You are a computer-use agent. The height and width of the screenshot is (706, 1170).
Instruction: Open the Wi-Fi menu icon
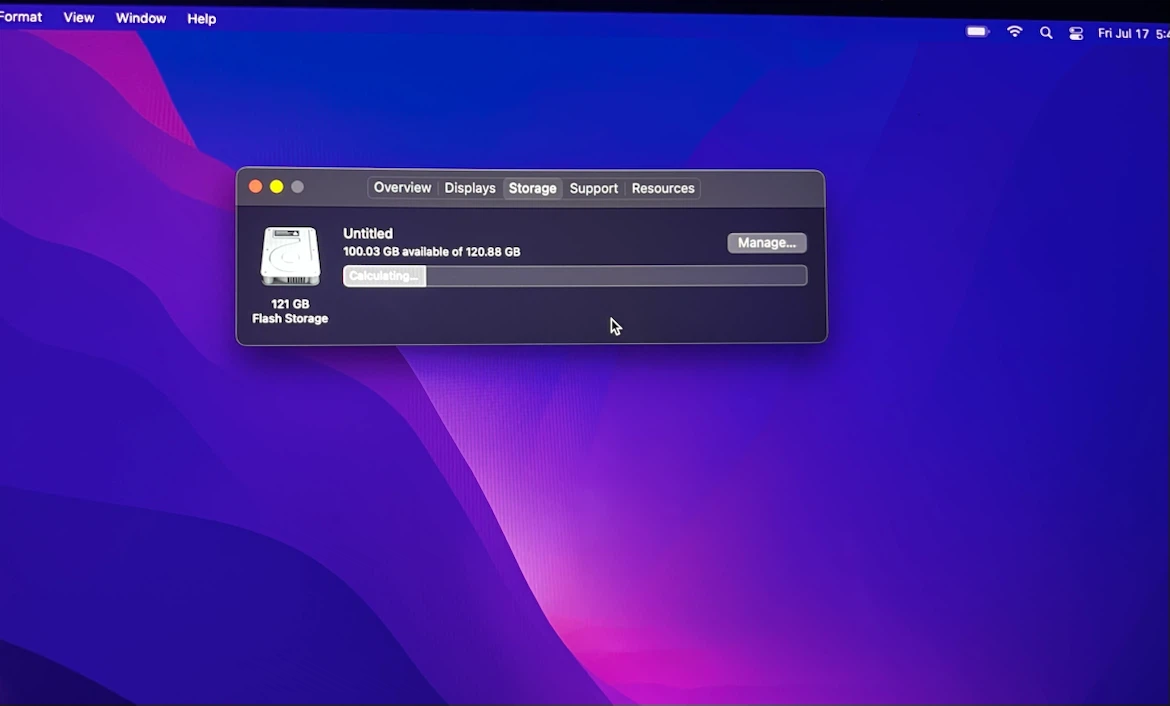(x=1015, y=31)
